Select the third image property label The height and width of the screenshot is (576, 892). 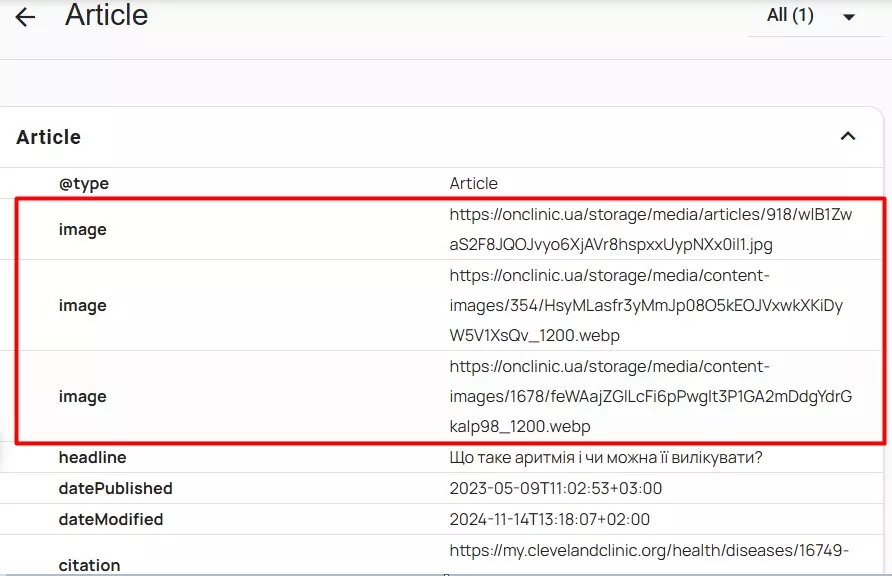tap(82, 396)
